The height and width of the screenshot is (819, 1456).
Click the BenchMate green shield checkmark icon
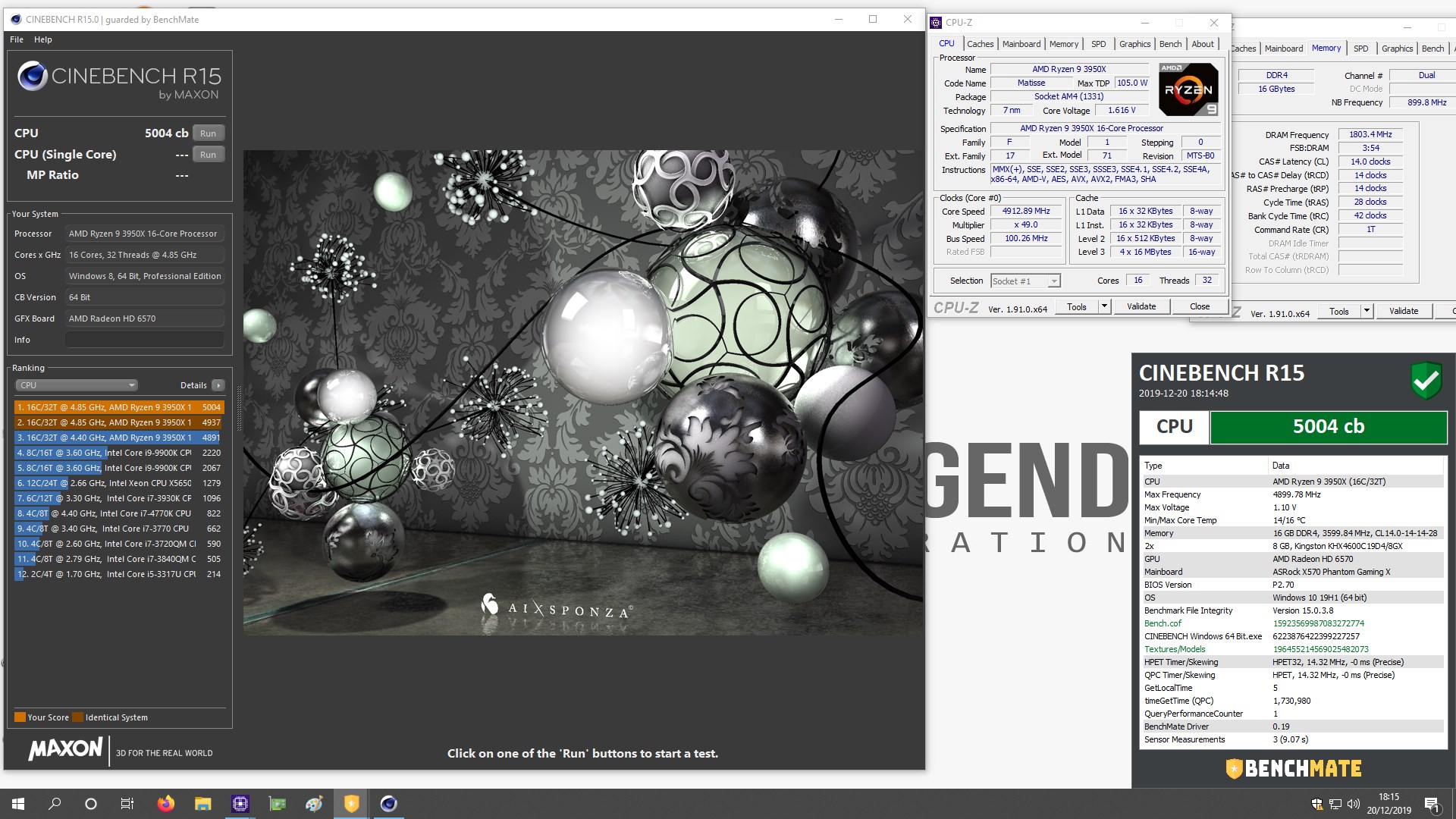(x=1426, y=381)
